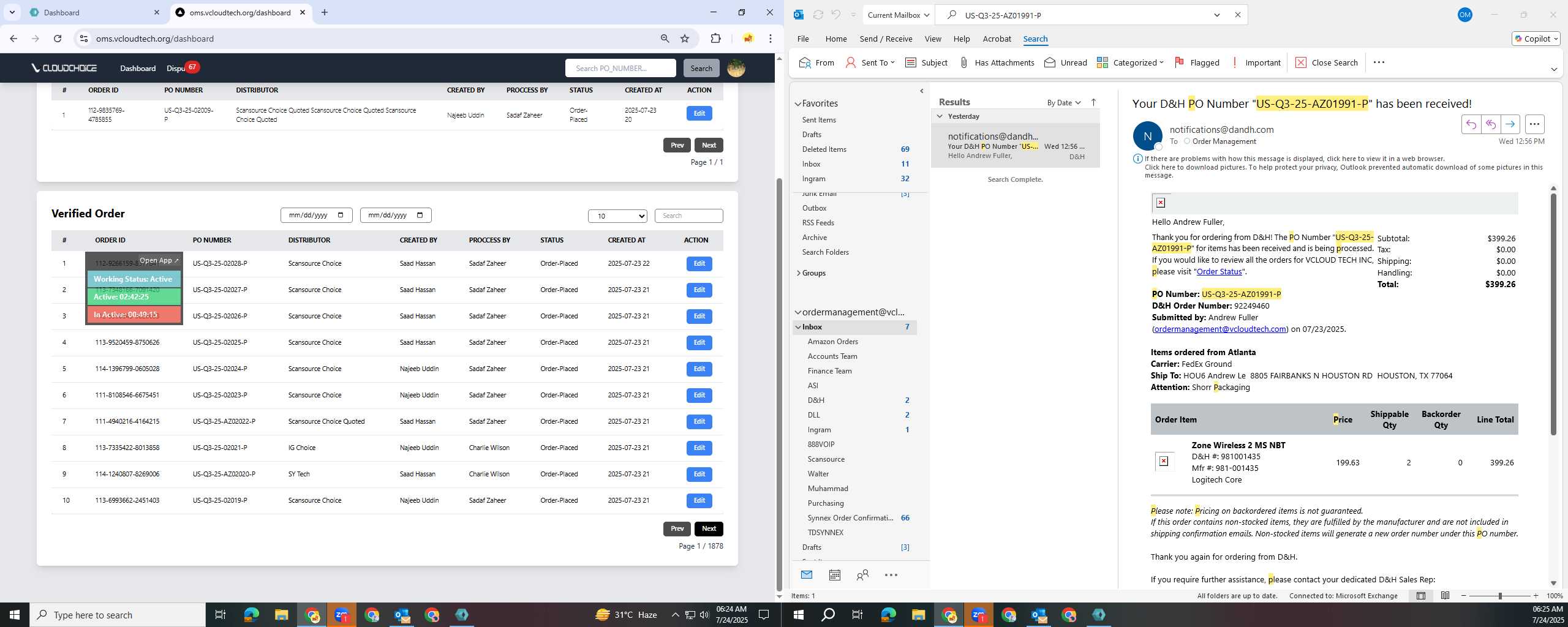Switch to Outlook Calendar view icon

834,575
